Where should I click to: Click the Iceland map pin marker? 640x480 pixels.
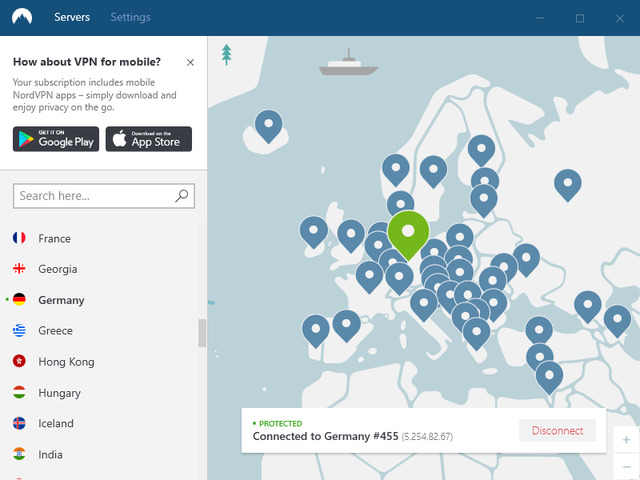268,126
